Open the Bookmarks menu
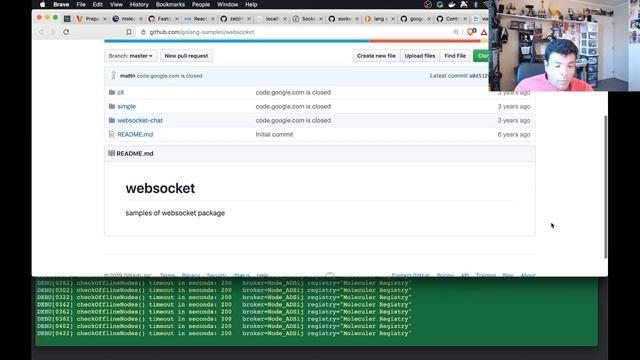This screenshot has height=360, width=640. coord(170,4)
